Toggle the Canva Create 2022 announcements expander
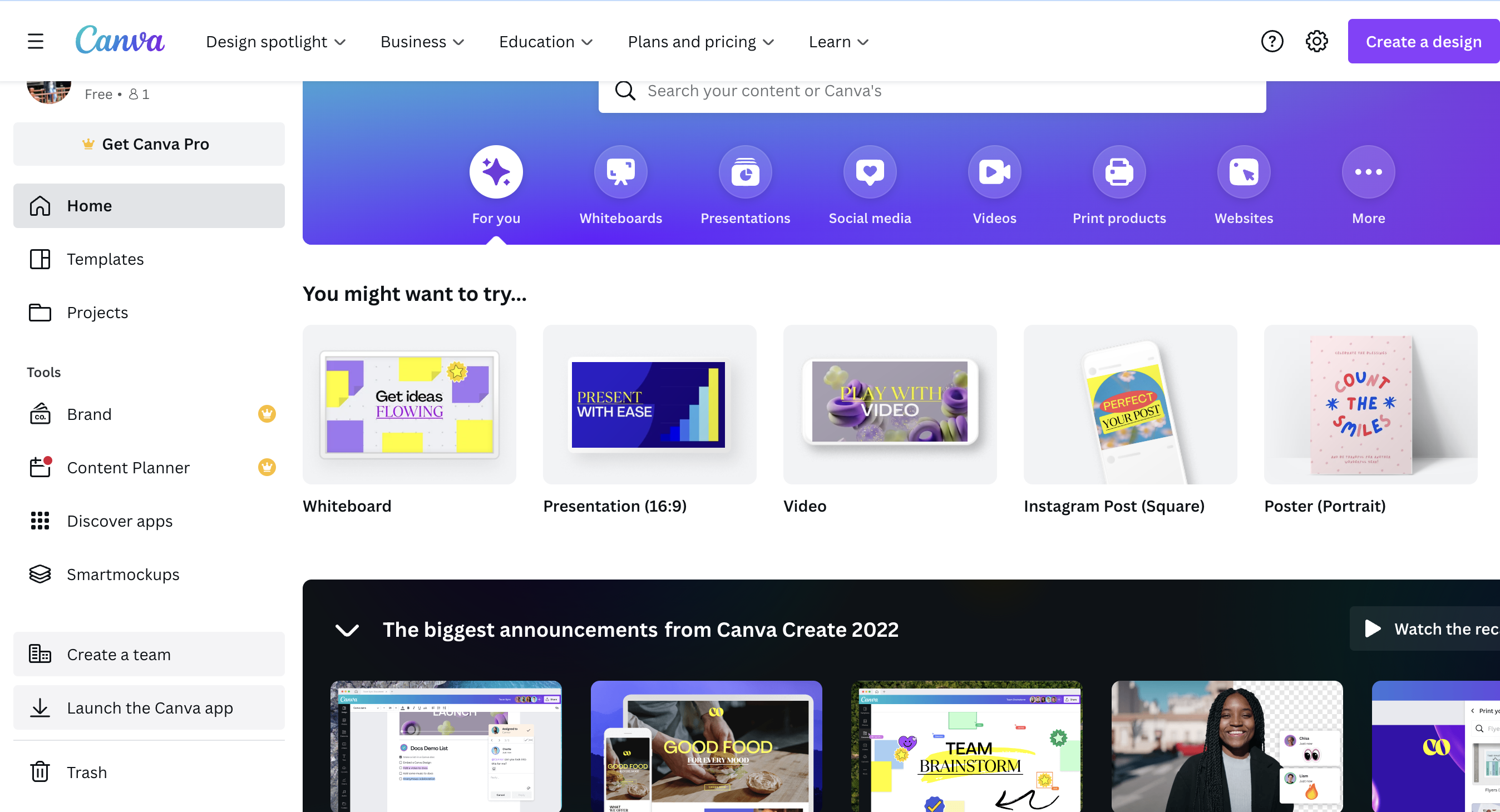1500x812 pixels. (x=347, y=630)
